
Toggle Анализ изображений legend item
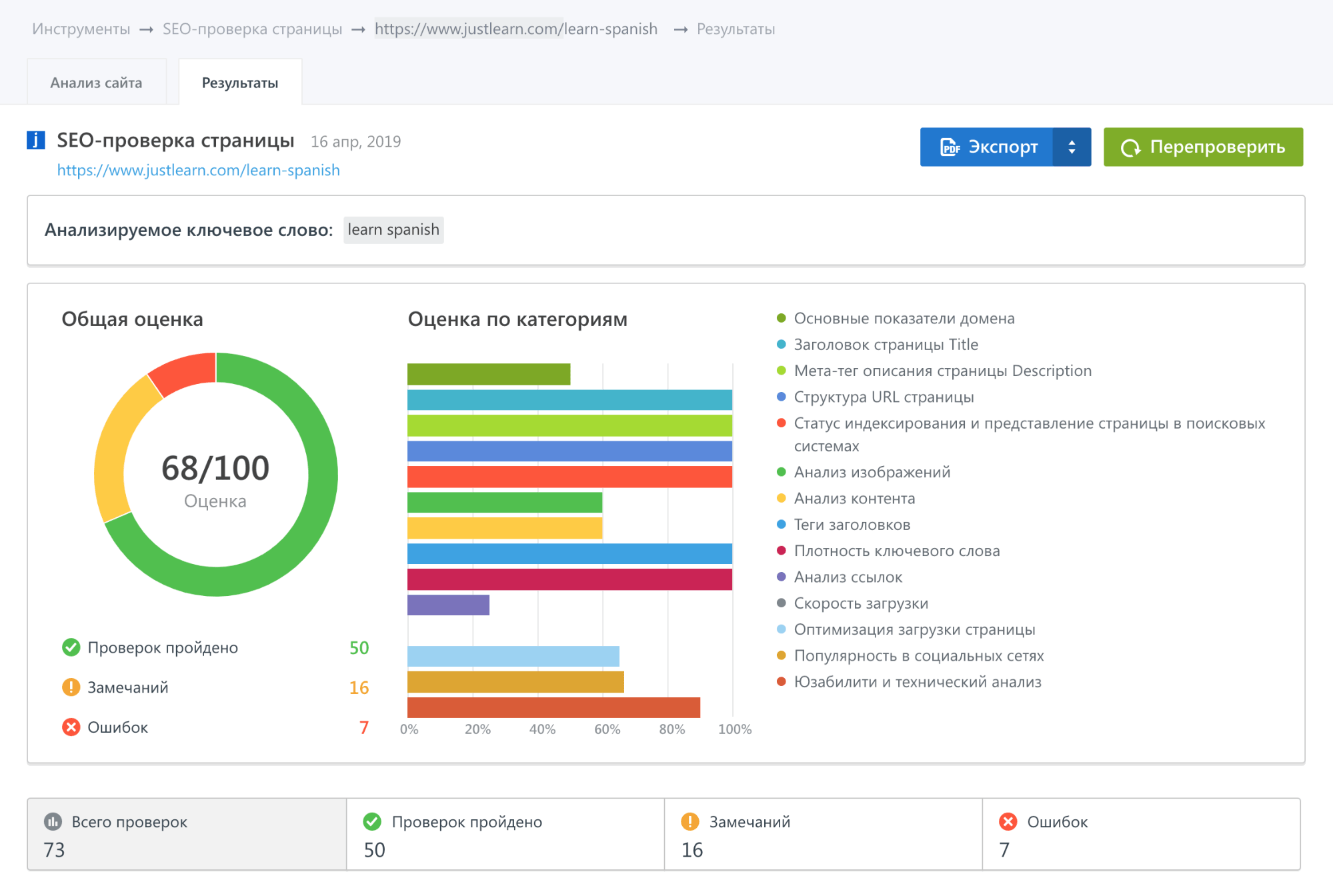click(x=864, y=472)
